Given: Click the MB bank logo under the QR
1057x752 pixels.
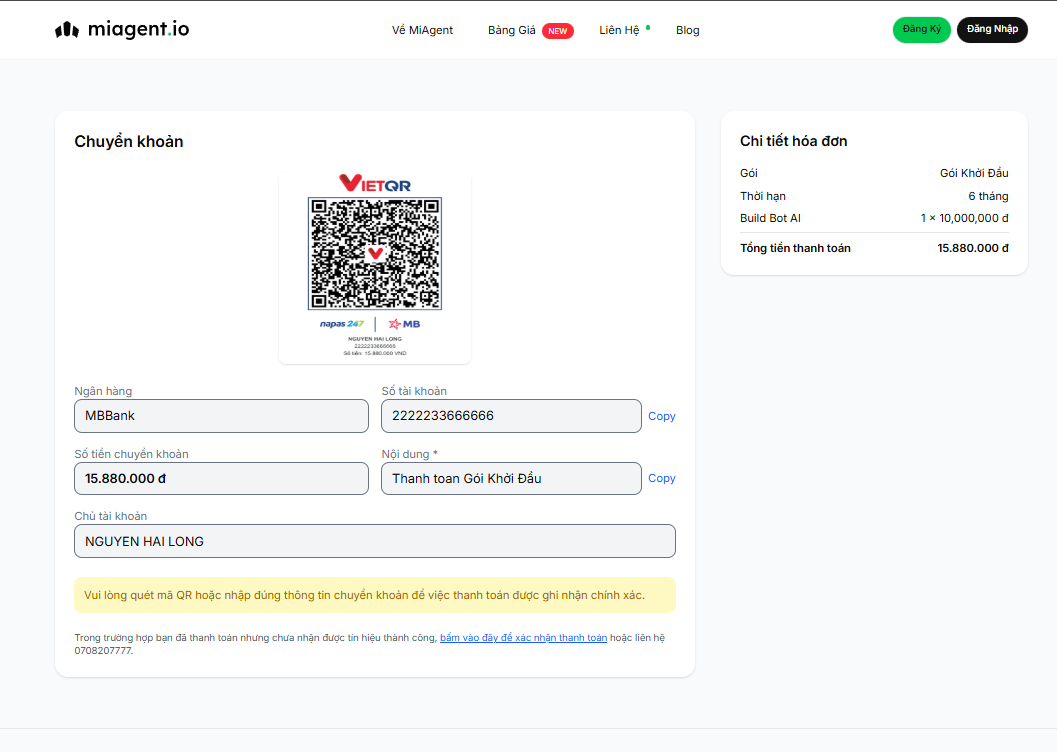Looking at the screenshot, I should (404, 324).
